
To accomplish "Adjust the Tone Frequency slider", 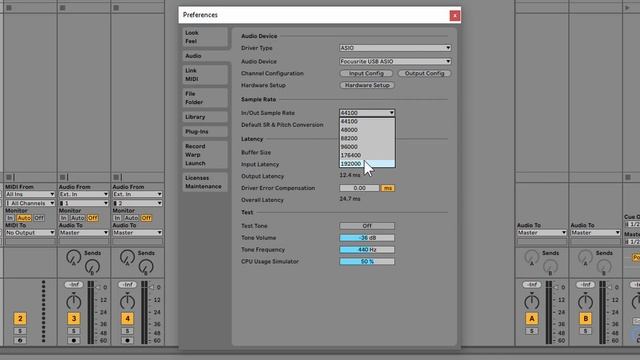I will click(367, 249).
